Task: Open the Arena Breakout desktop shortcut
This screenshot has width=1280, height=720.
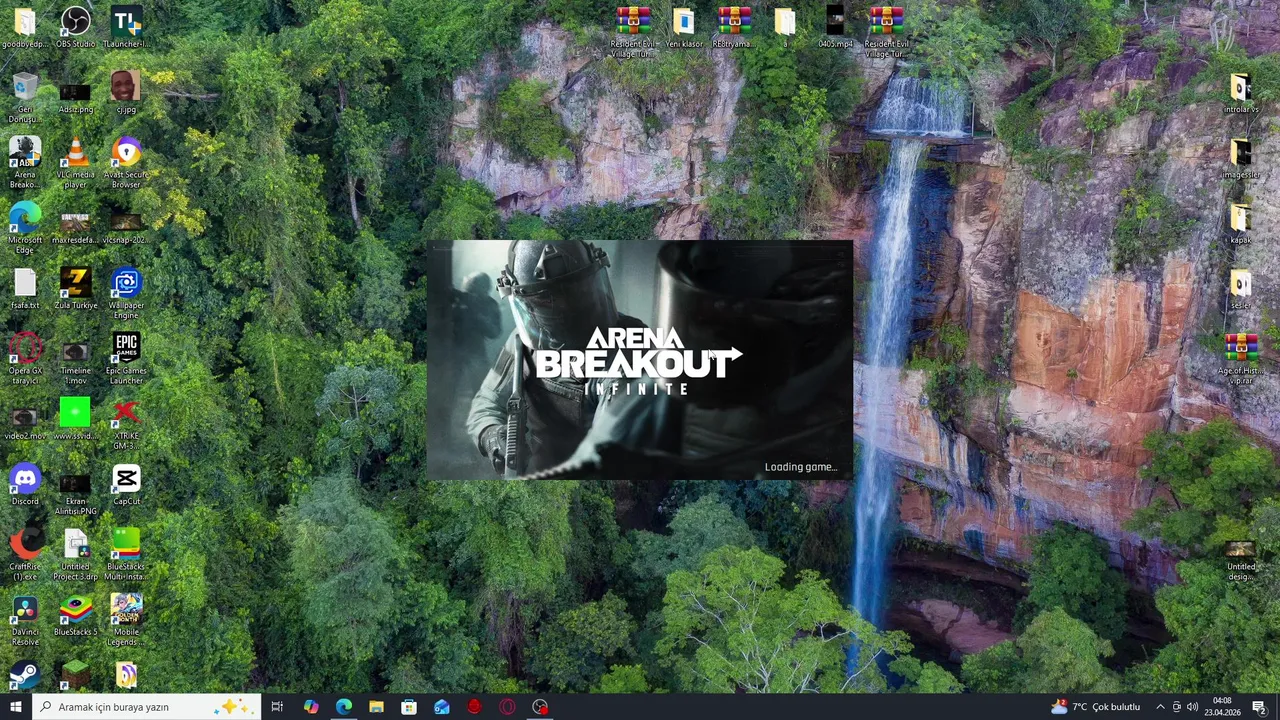Action: click(x=25, y=162)
